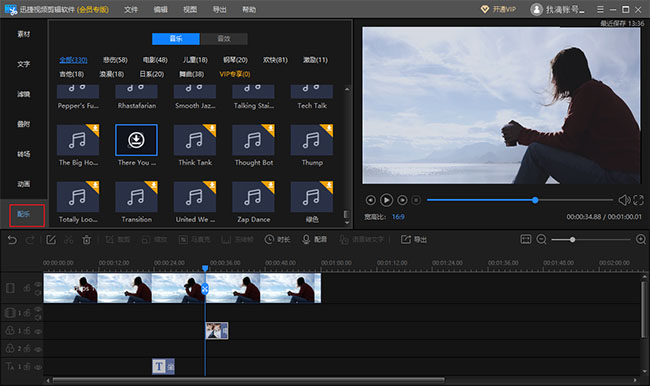Split clip with the scissors icon
The height and width of the screenshot is (386, 650).
coord(69,240)
